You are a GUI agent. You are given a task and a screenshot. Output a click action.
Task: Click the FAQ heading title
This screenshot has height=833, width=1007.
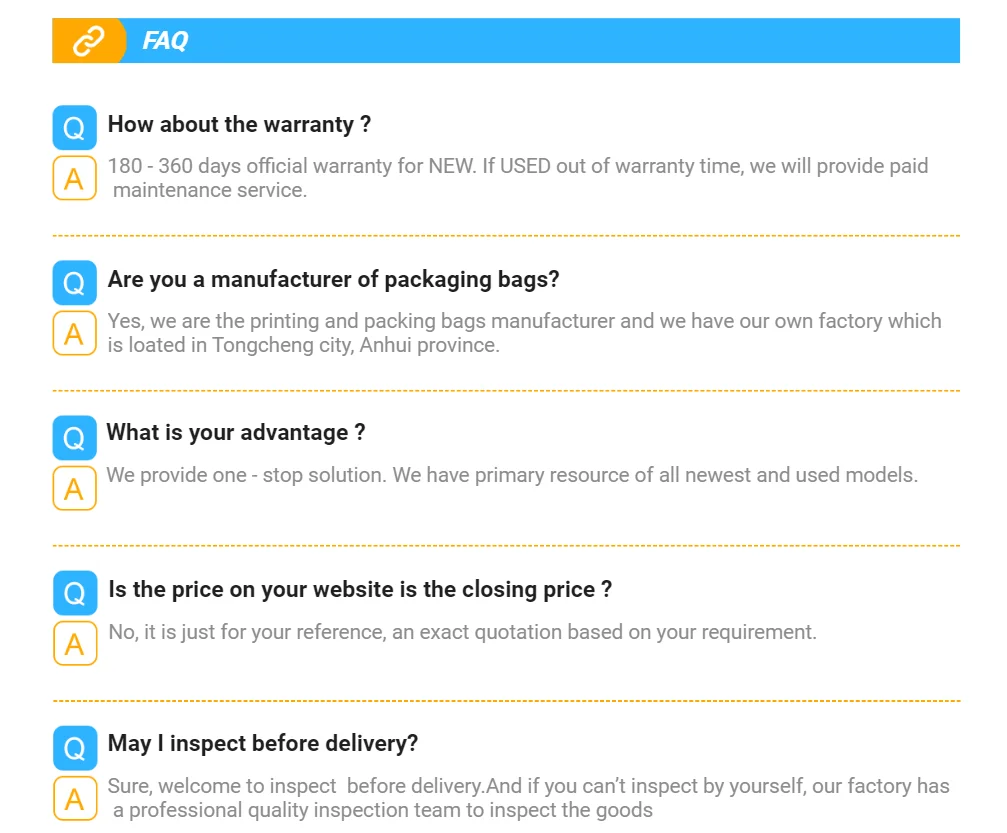[x=165, y=41]
